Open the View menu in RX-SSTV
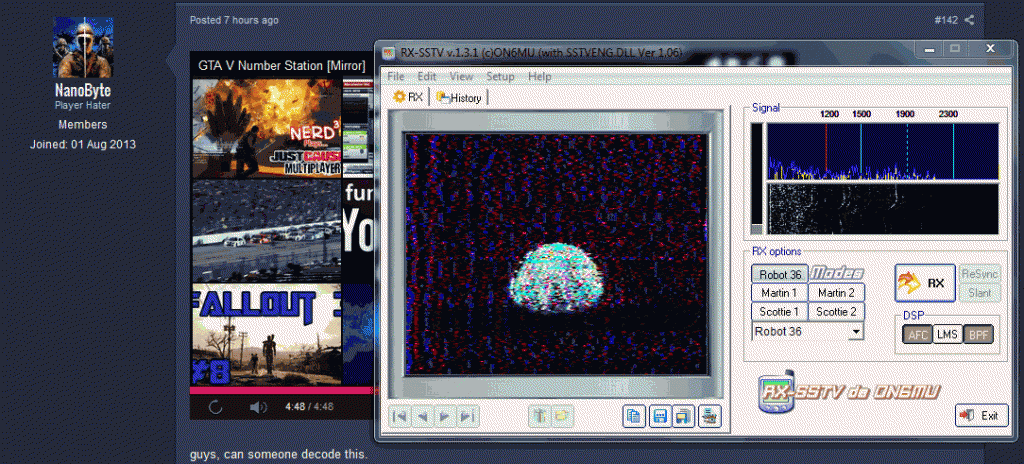1024x464 pixels. coord(462,76)
